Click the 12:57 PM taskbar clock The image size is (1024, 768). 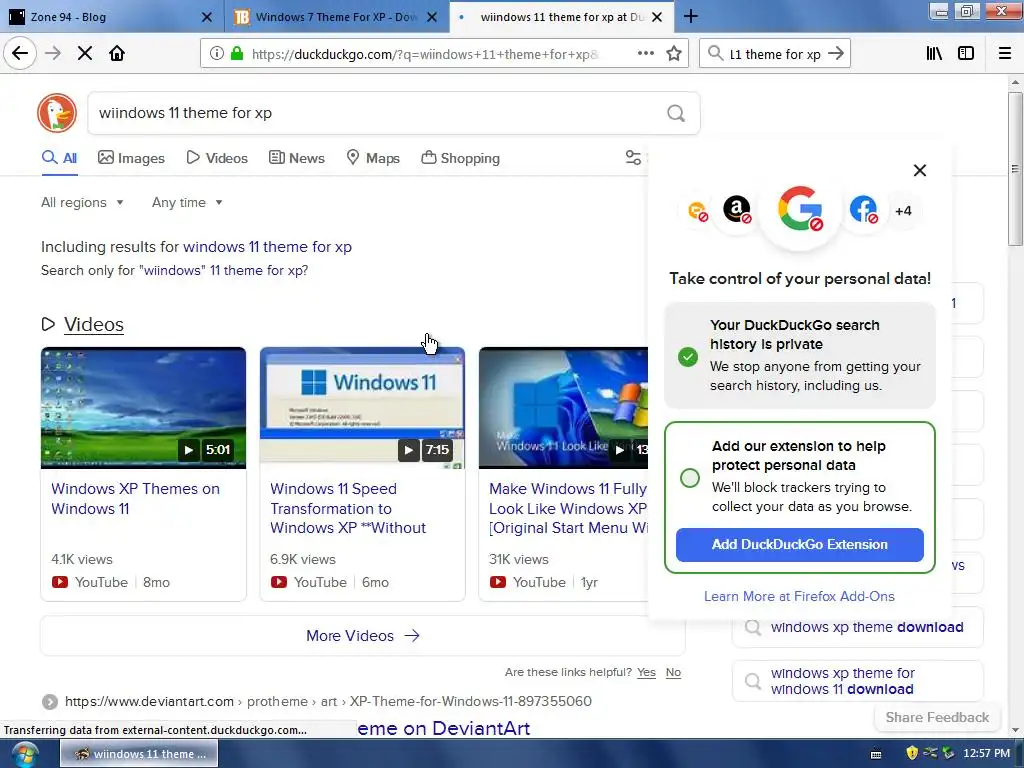pyautogui.click(x=986, y=754)
